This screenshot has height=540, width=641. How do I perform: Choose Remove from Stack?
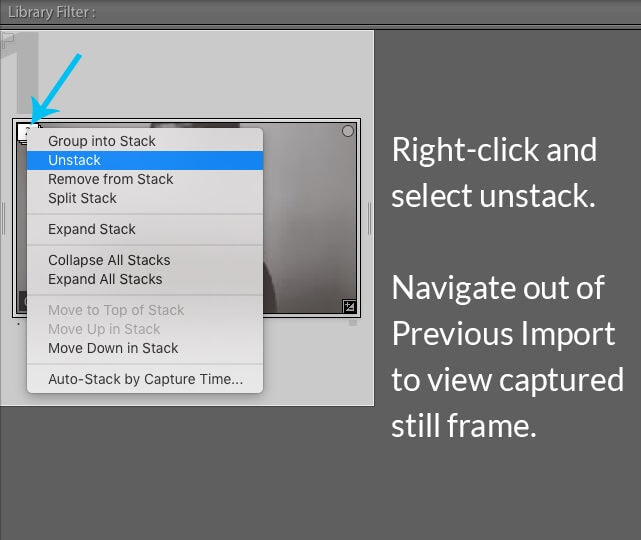[x=111, y=179]
